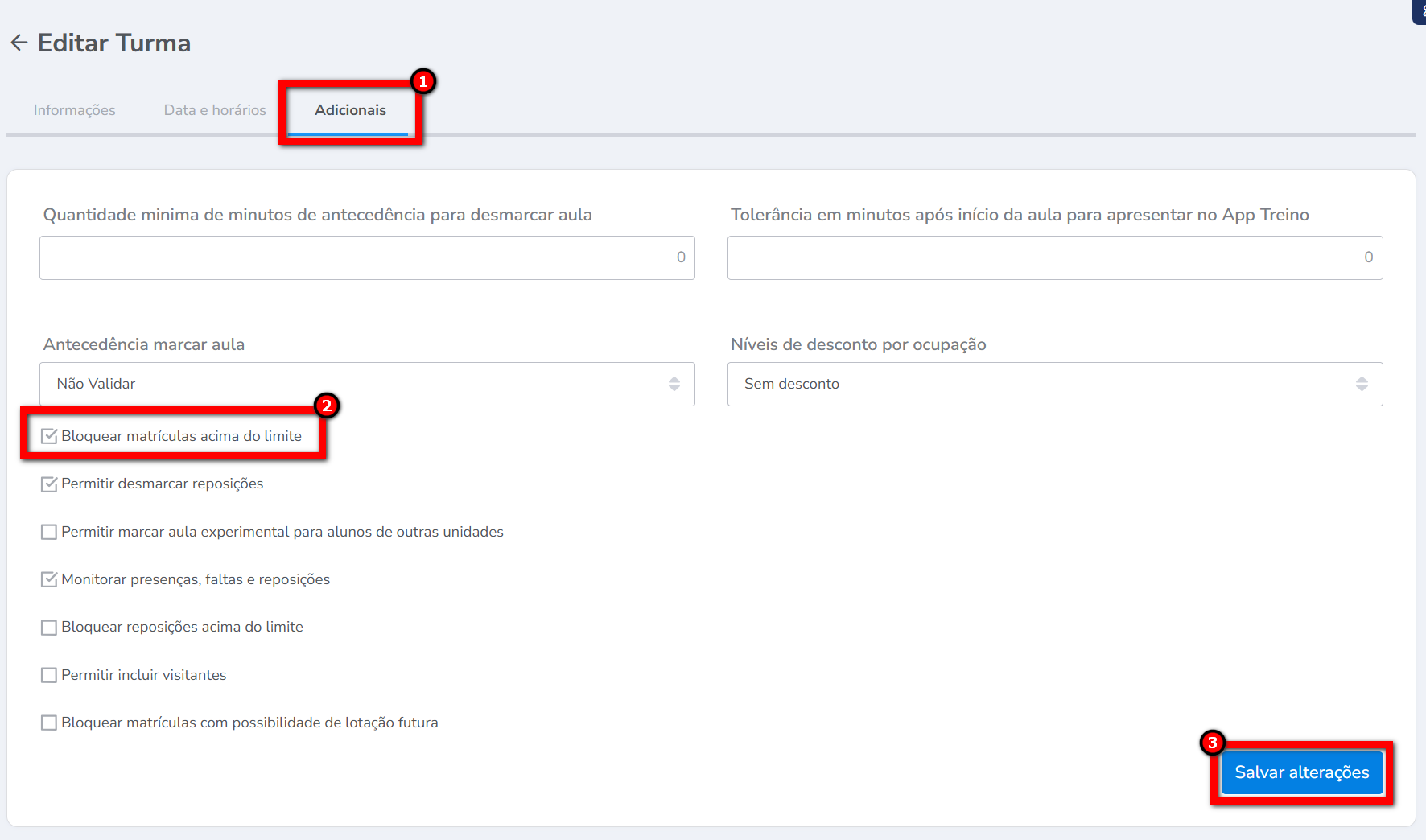
Task: Enable aula experimental para alunos de outras unidades
Action: pos(49,532)
